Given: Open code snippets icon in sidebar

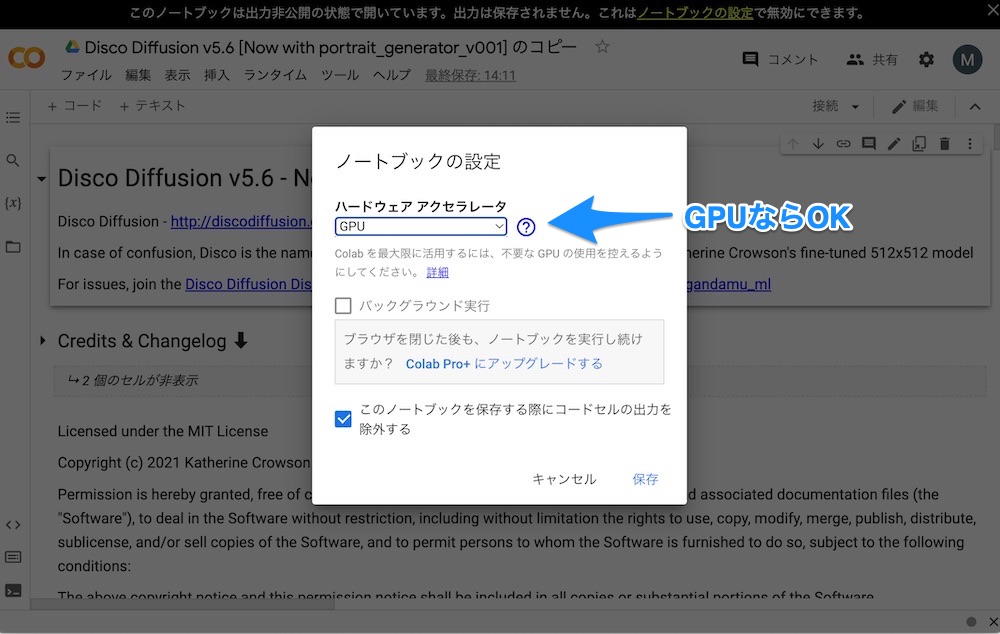Looking at the screenshot, I should (13, 525).
